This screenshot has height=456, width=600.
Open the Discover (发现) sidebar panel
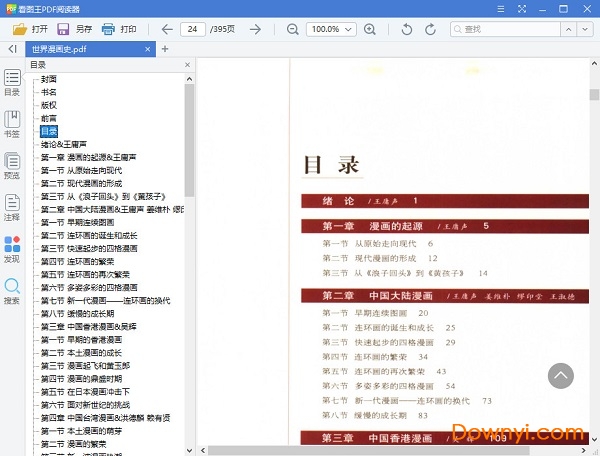pyautogui.click(x=12, y=250)
